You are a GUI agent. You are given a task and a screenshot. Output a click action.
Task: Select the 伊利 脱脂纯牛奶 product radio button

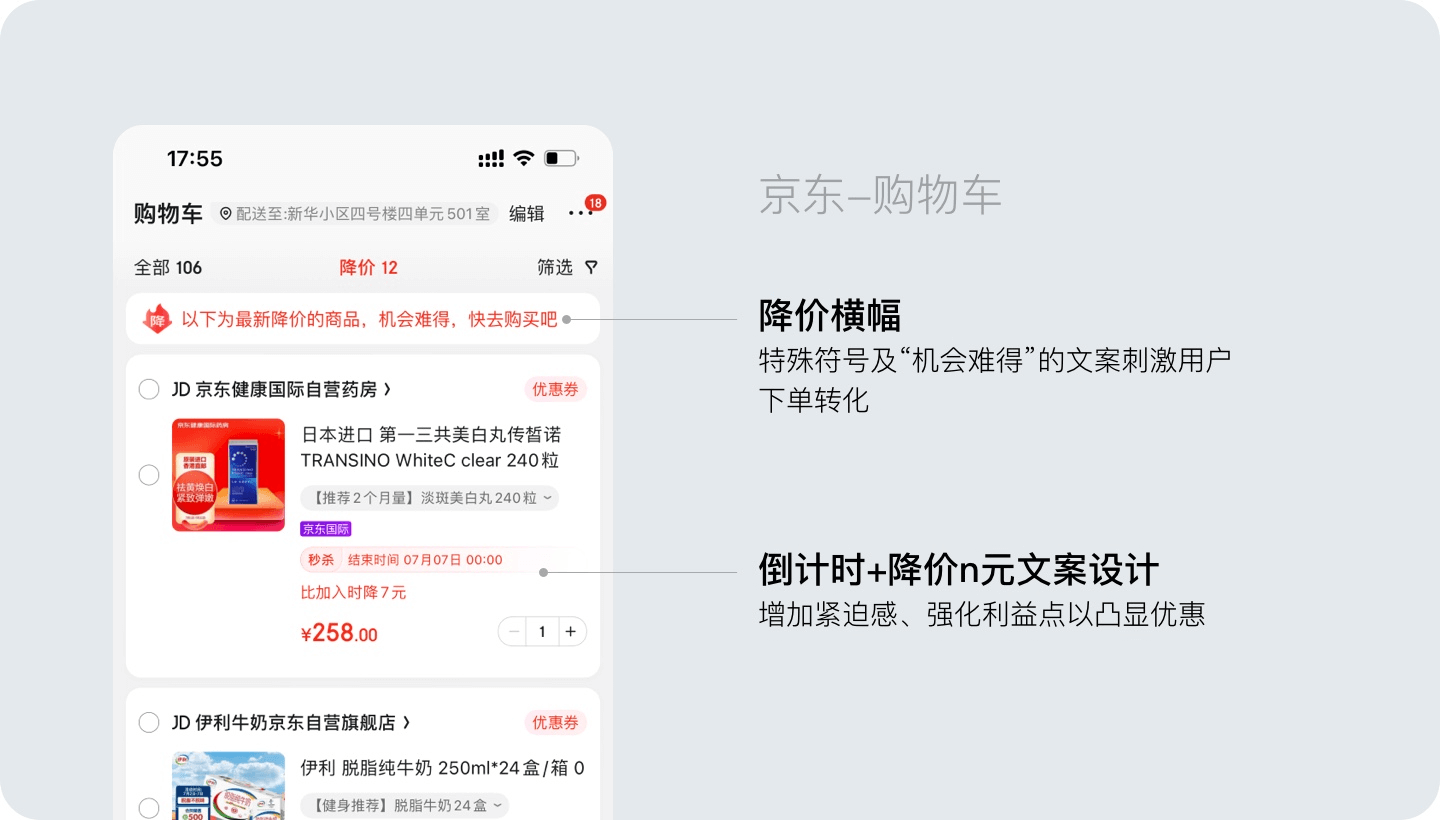[x=149, y=808]
